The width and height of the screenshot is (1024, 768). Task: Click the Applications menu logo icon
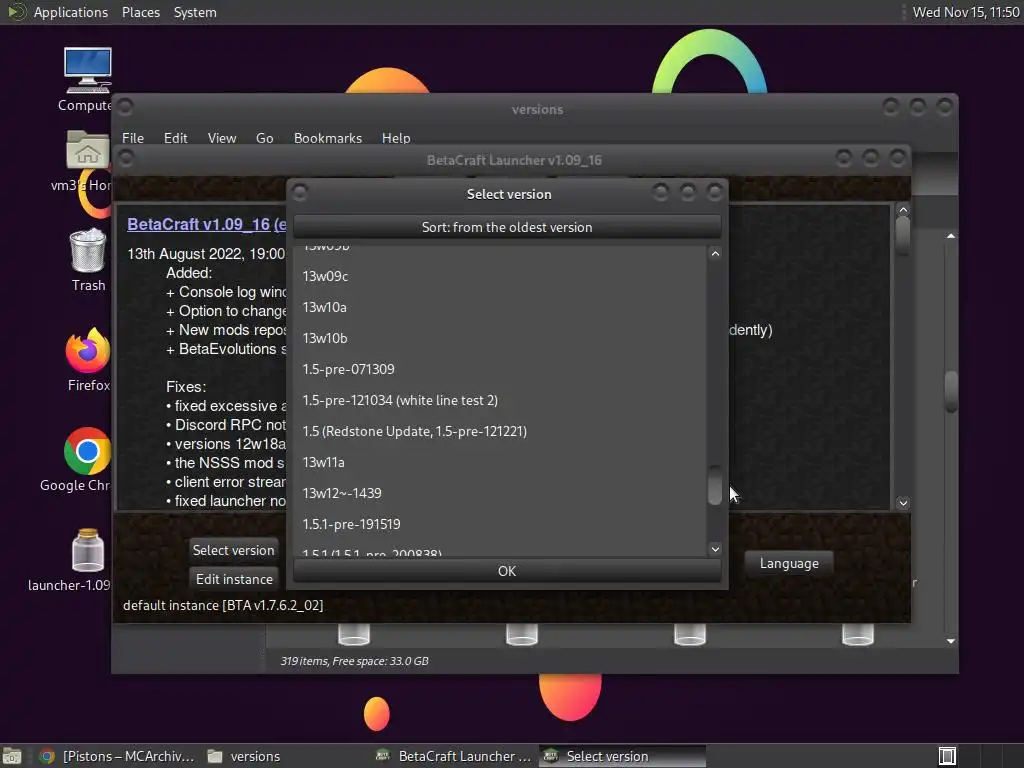16,12
